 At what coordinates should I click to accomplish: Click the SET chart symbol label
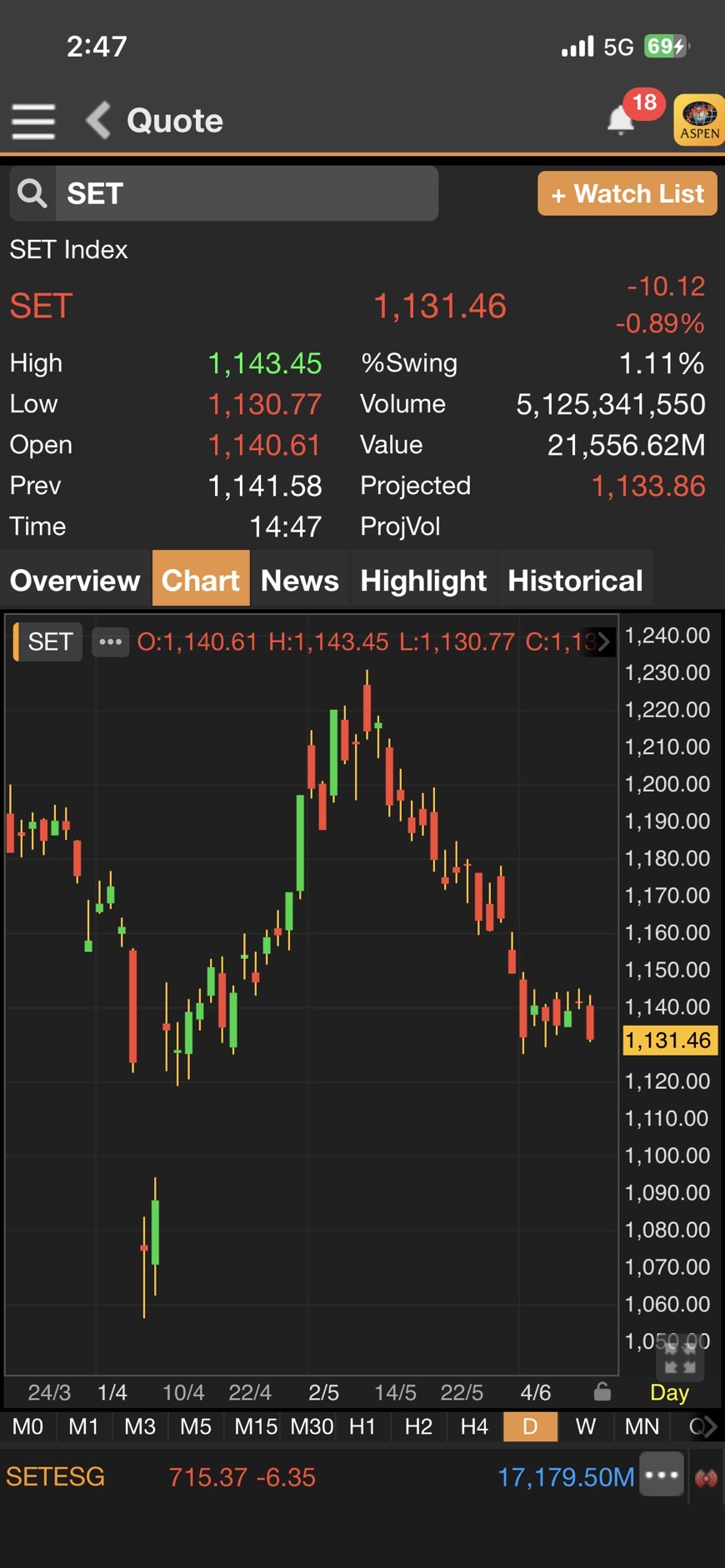(49, 642)
